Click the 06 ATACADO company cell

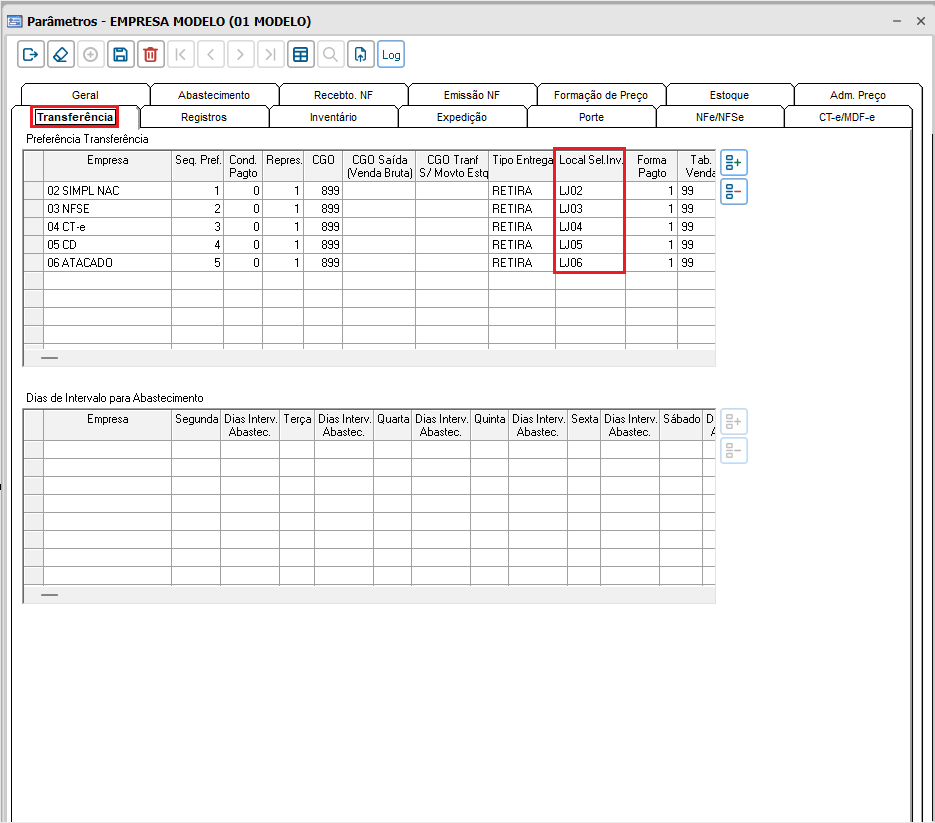(107, 262)
